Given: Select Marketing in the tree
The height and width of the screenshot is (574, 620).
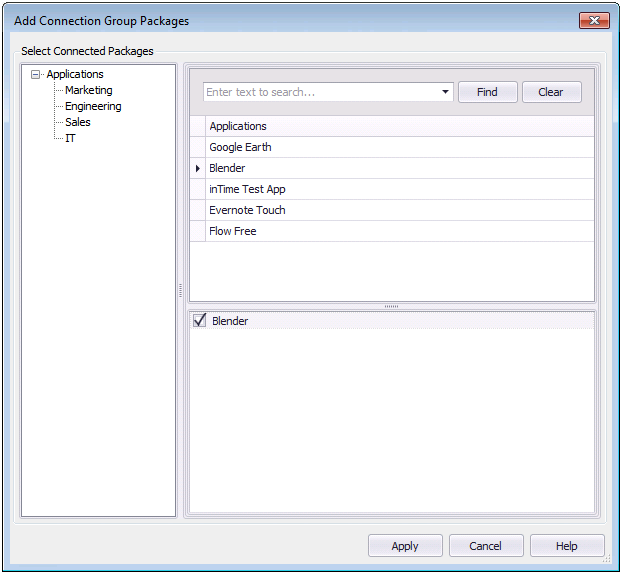Looking at the screenshot, I should [89, 90].
